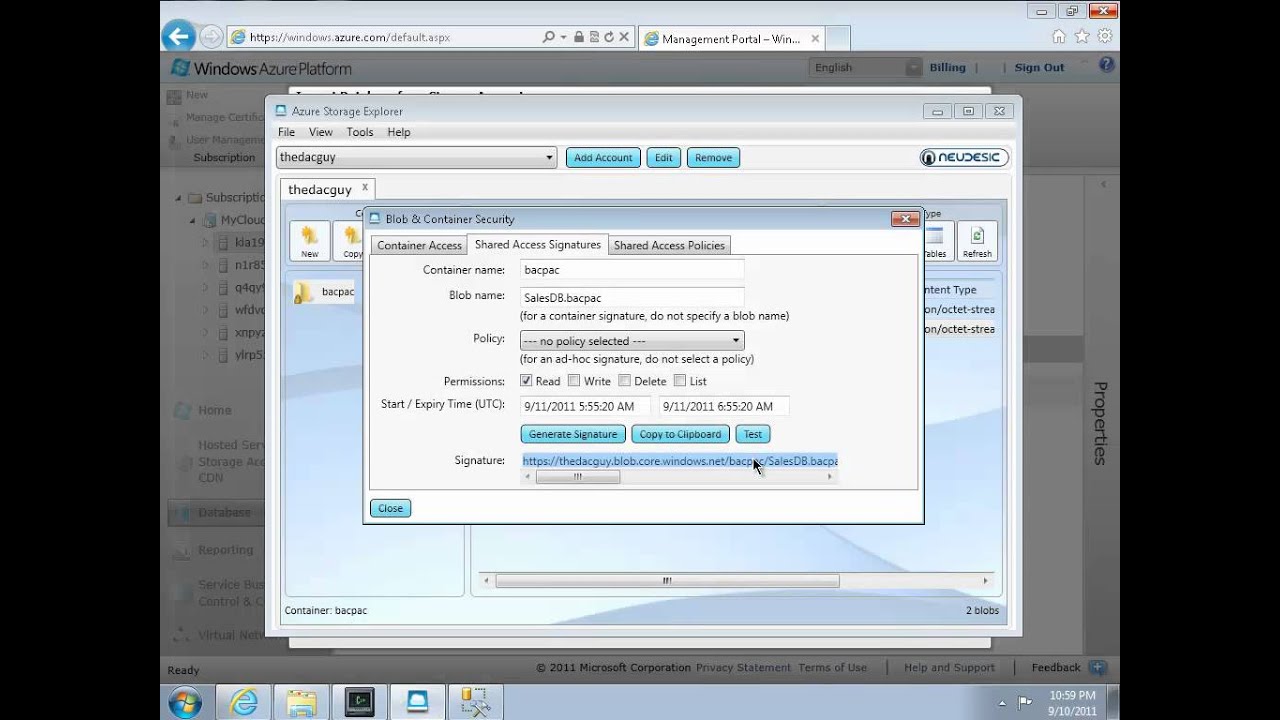Open the browser Home icon
This screenshot has height=720, width=1280.
1059,36
